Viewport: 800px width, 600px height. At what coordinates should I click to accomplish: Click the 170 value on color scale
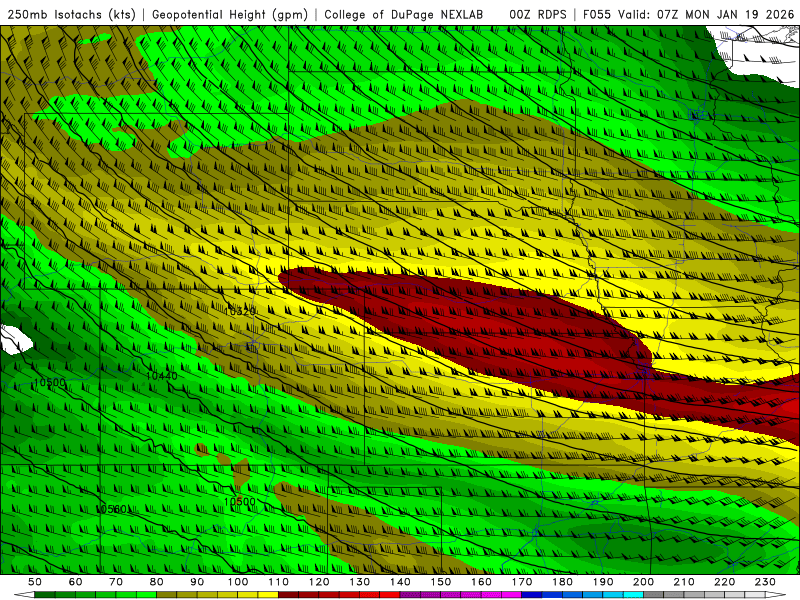[x=522, y=582]
